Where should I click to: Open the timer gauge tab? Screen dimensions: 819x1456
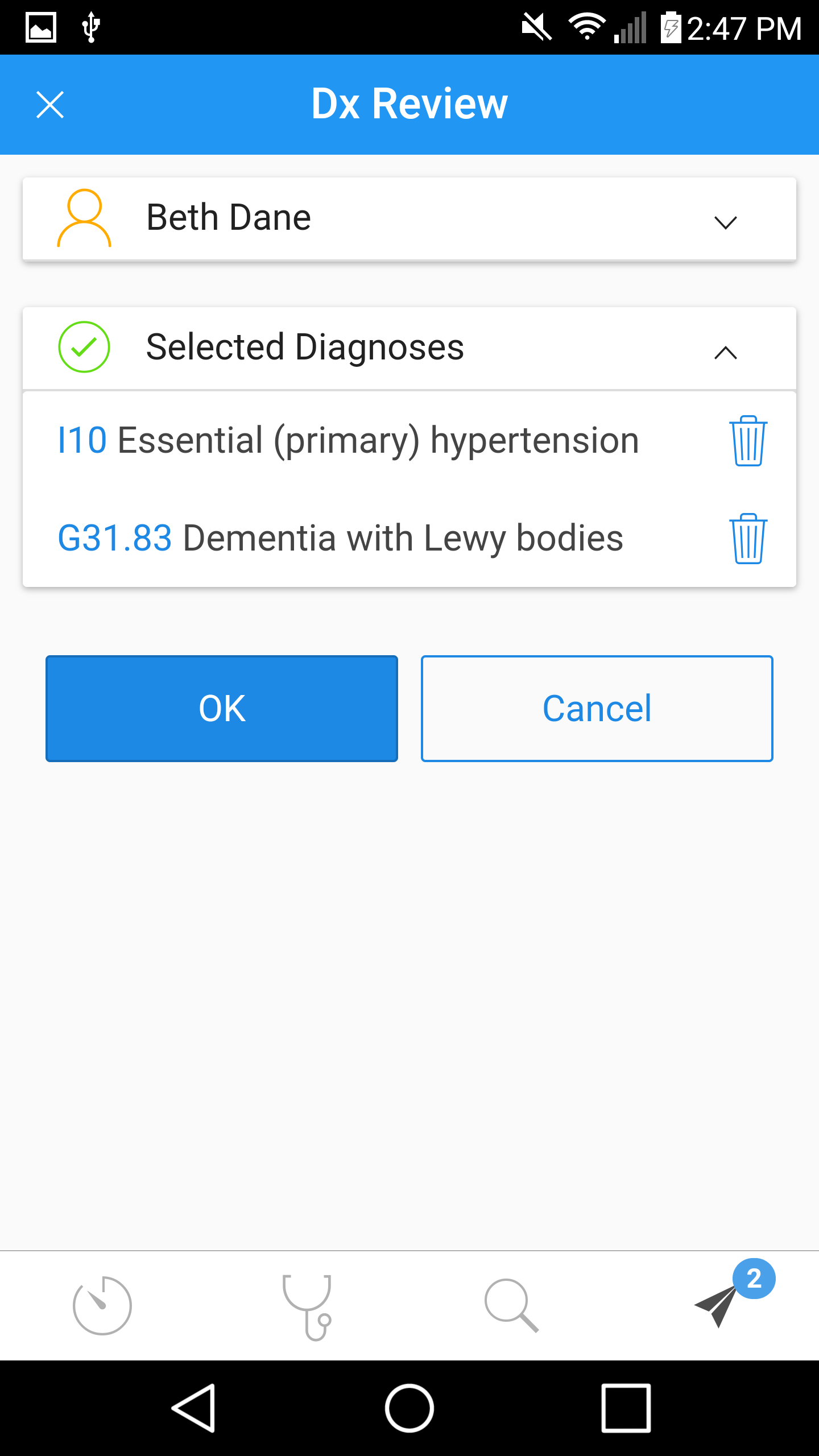(x=102, y=1305)
